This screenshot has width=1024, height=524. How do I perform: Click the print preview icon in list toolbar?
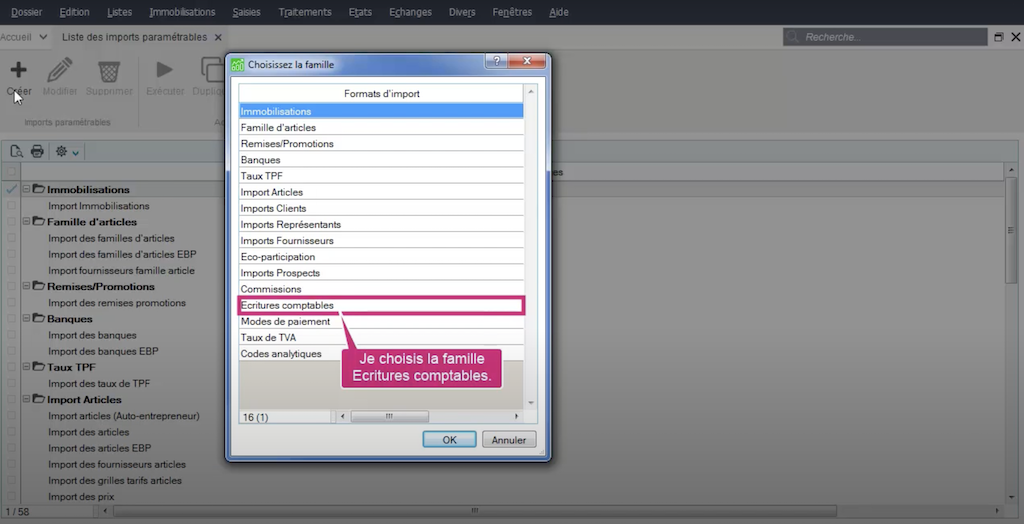(16, 152)
